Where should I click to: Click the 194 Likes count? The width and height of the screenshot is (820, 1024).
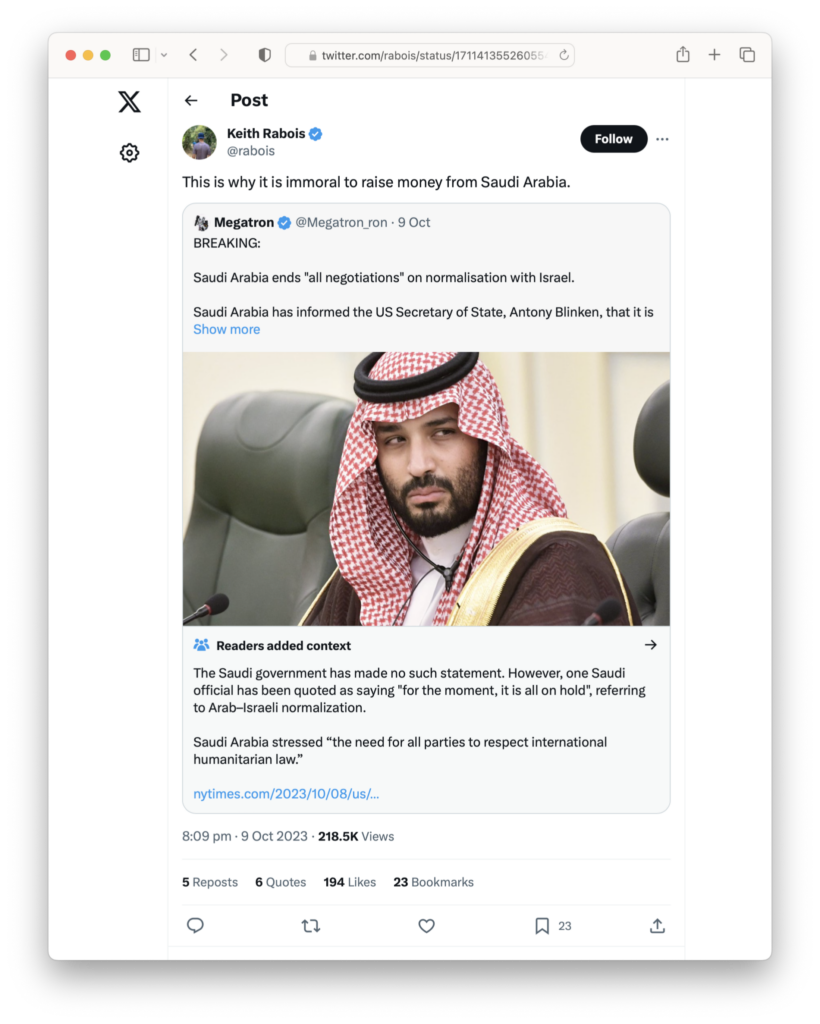point(349,882)
